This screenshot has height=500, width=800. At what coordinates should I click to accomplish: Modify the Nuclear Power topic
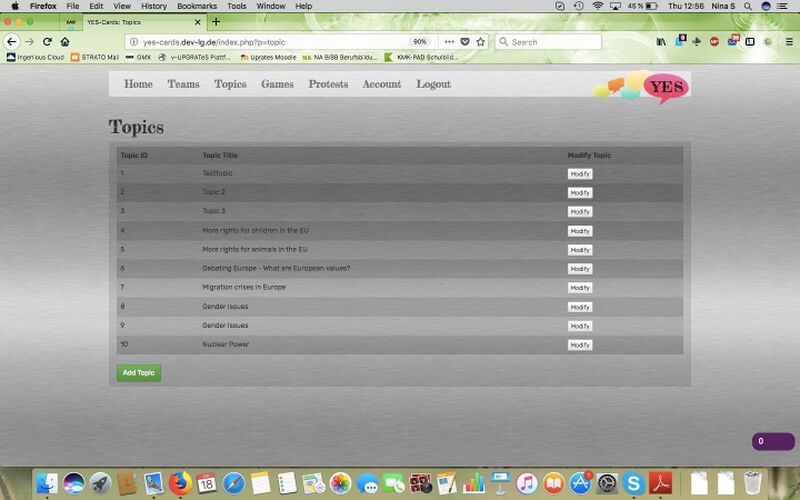coord(580,345)
